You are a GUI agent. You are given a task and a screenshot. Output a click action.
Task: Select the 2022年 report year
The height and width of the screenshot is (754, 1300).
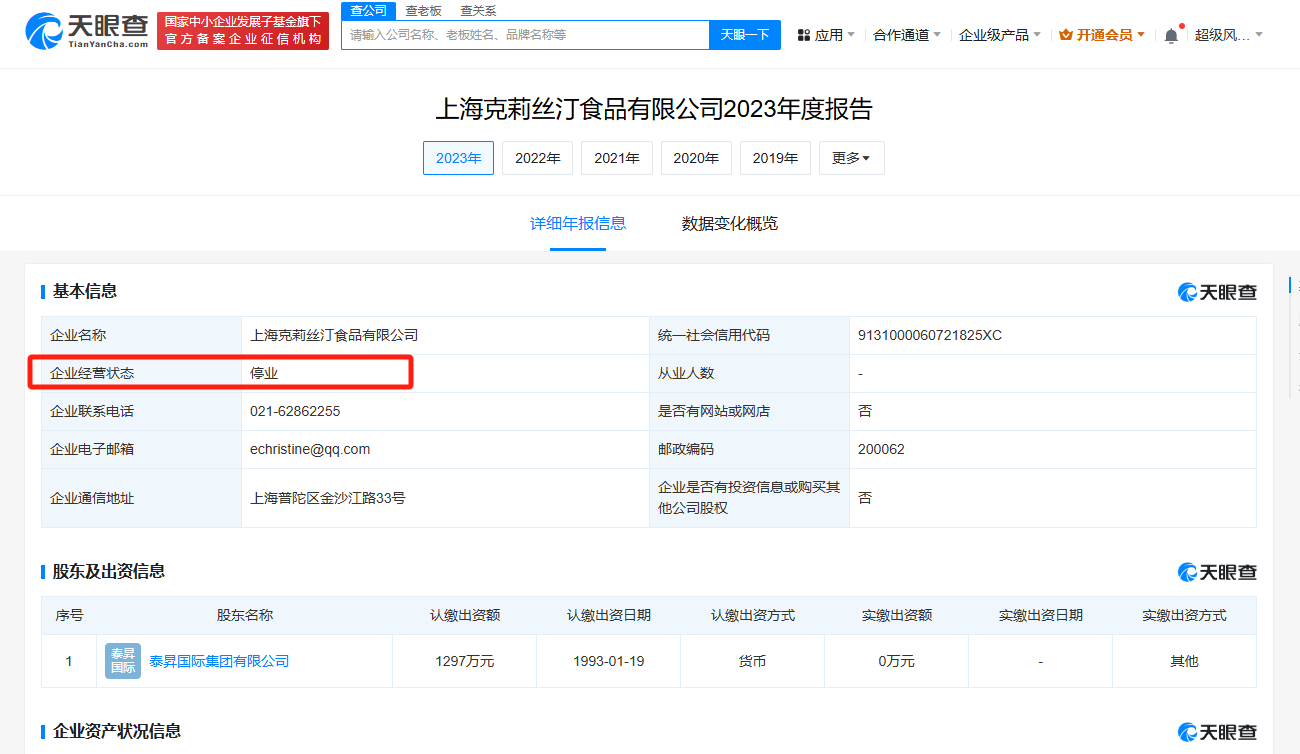tap(538, 158)
